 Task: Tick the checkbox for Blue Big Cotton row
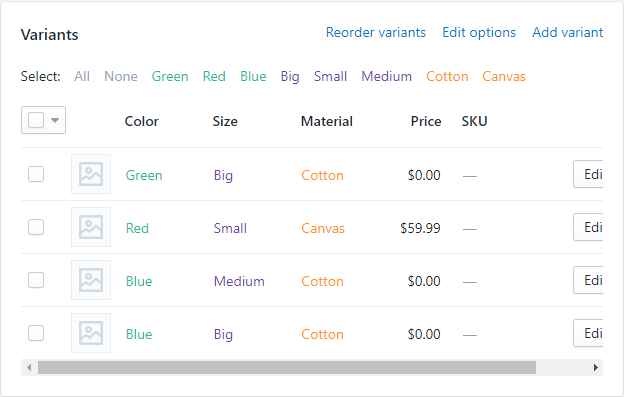(x=36, y=333)
